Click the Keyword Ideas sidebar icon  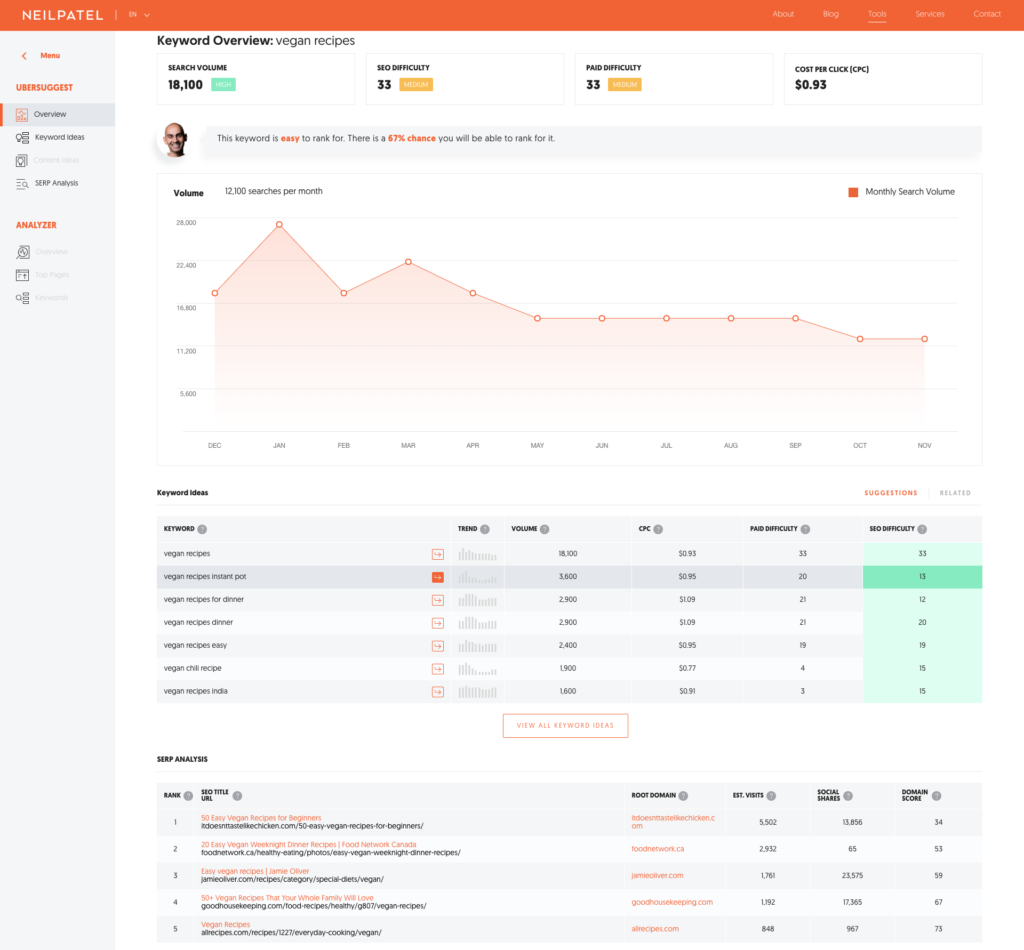22,138
